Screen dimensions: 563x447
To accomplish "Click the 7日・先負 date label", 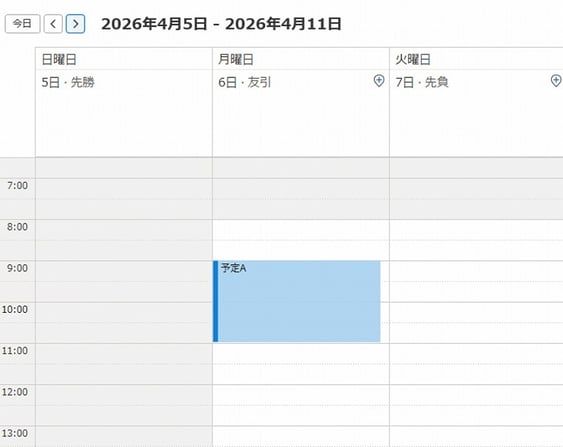I will 422,82.
